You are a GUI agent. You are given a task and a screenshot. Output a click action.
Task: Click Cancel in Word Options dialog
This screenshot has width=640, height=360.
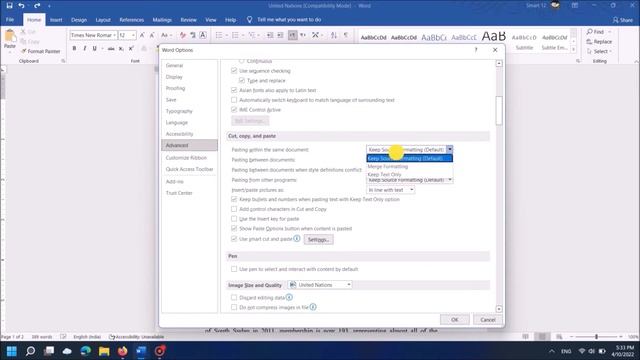pyautogui.click(x=488, y=320)
